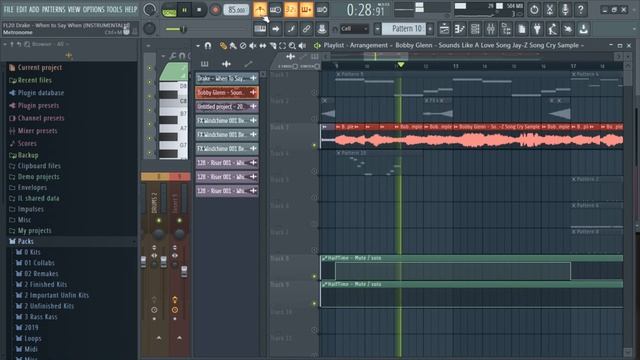This screenshot has height=360, width=640.
Task: Open the ADD menu
Action: pos(34,9)
